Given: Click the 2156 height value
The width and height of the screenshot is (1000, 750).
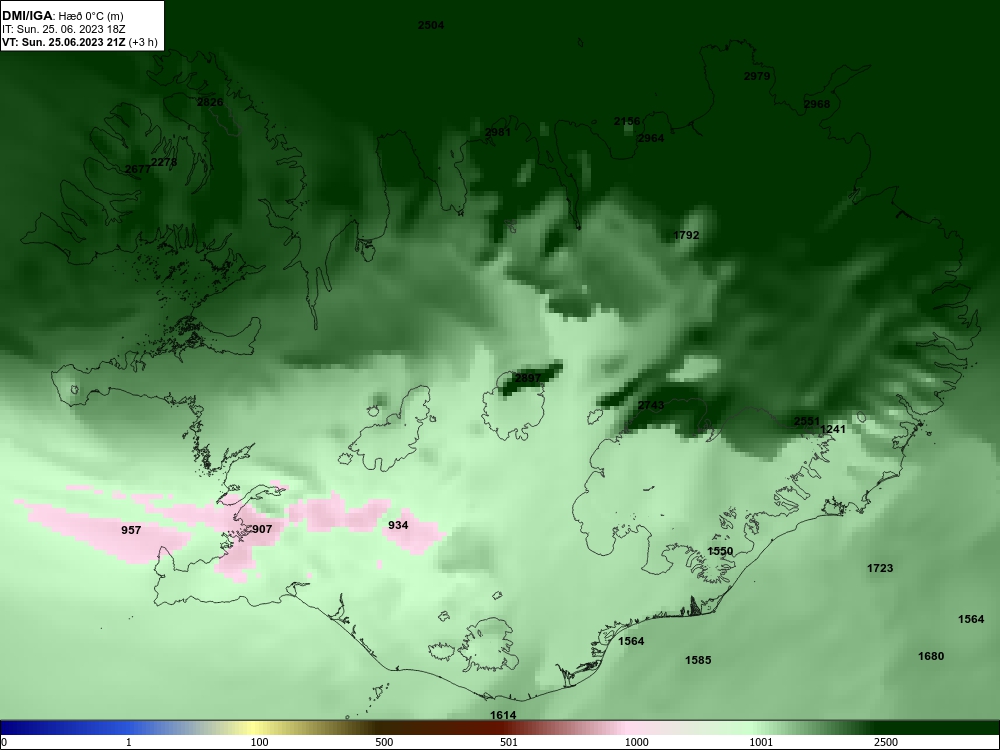Looking at the screenshot, I should [627, 121].
